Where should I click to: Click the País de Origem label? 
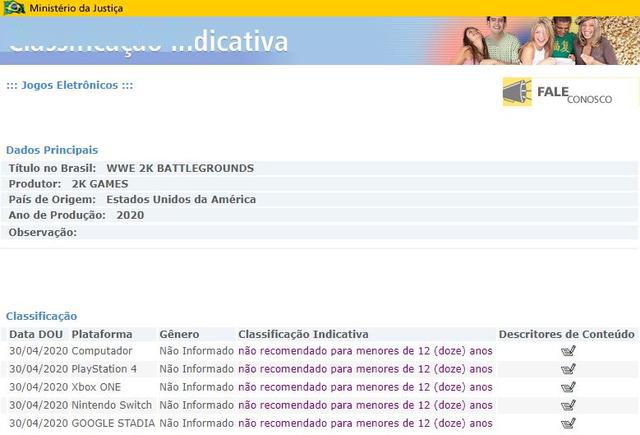52,200
